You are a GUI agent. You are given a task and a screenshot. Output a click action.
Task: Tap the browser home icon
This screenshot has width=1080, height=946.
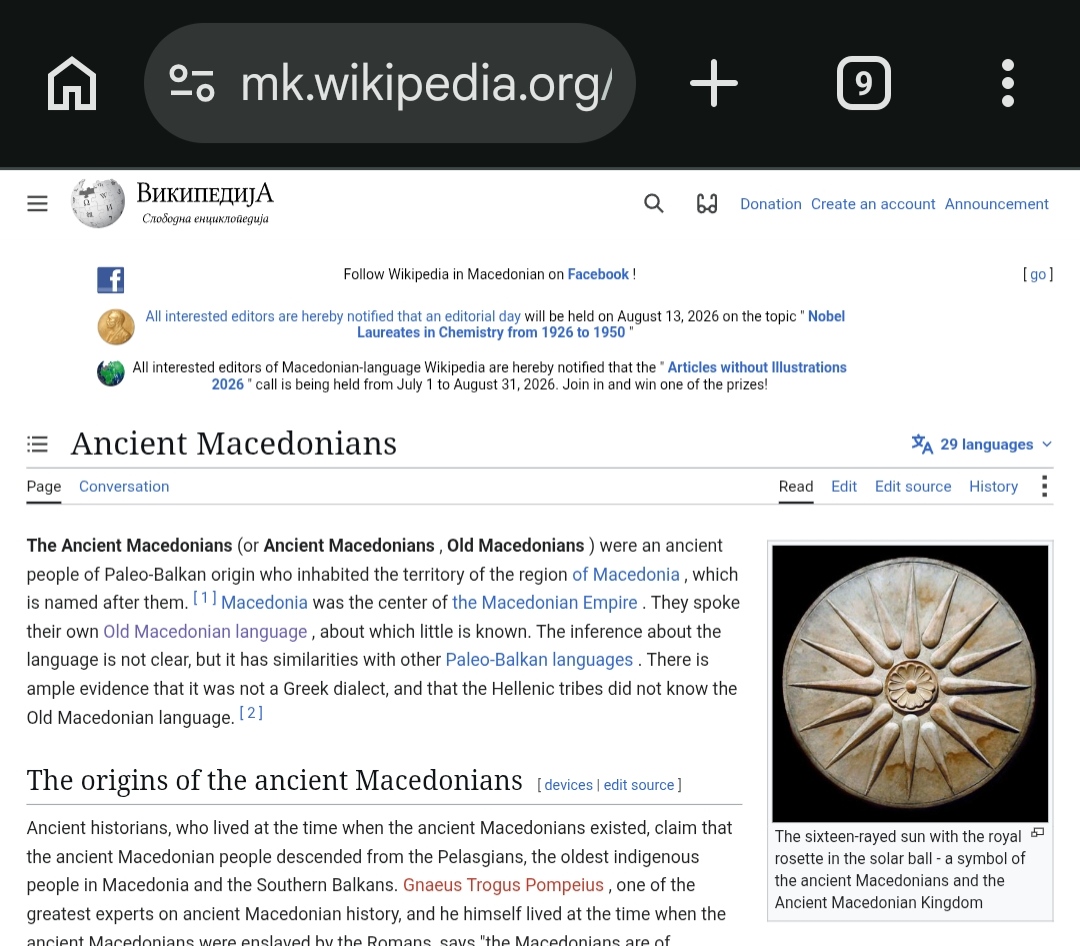[72, 83]
